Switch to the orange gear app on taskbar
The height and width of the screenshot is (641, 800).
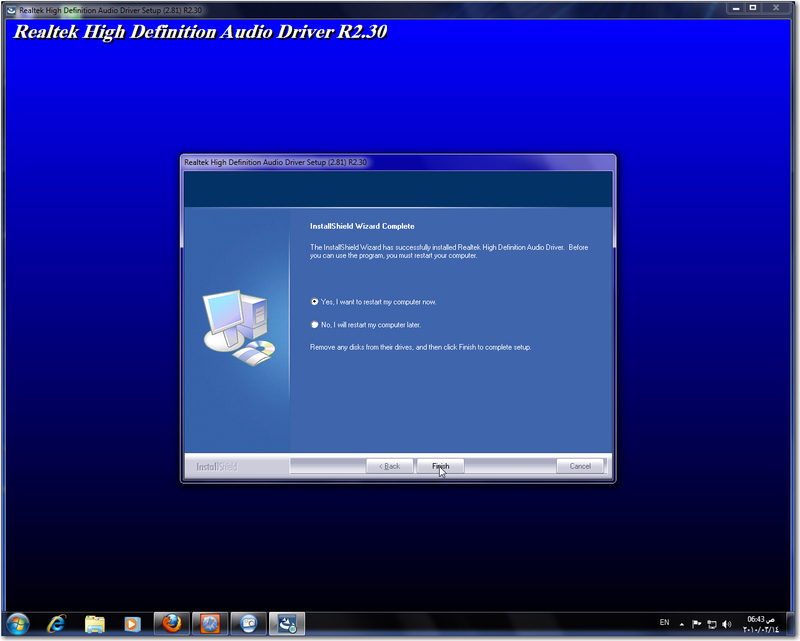pyautogui.click(x=210, y=624)
